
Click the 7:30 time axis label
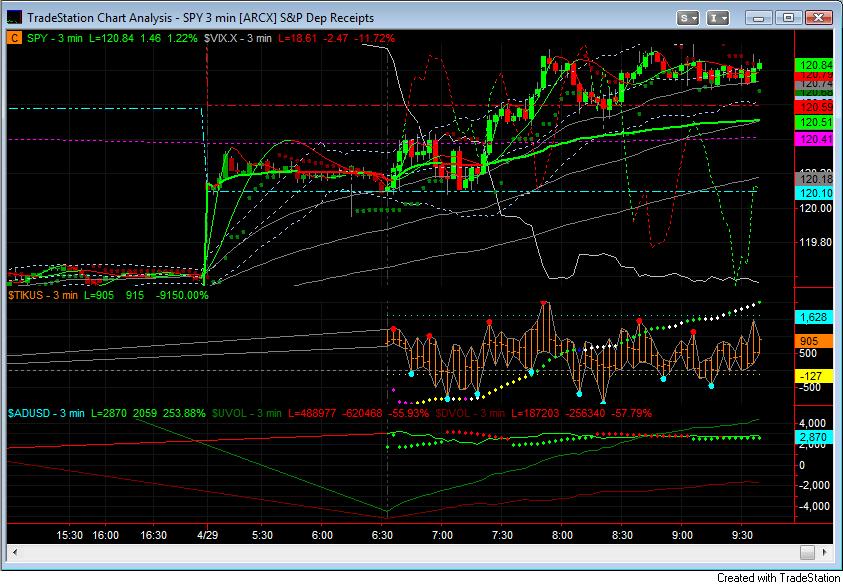[502, 536]
